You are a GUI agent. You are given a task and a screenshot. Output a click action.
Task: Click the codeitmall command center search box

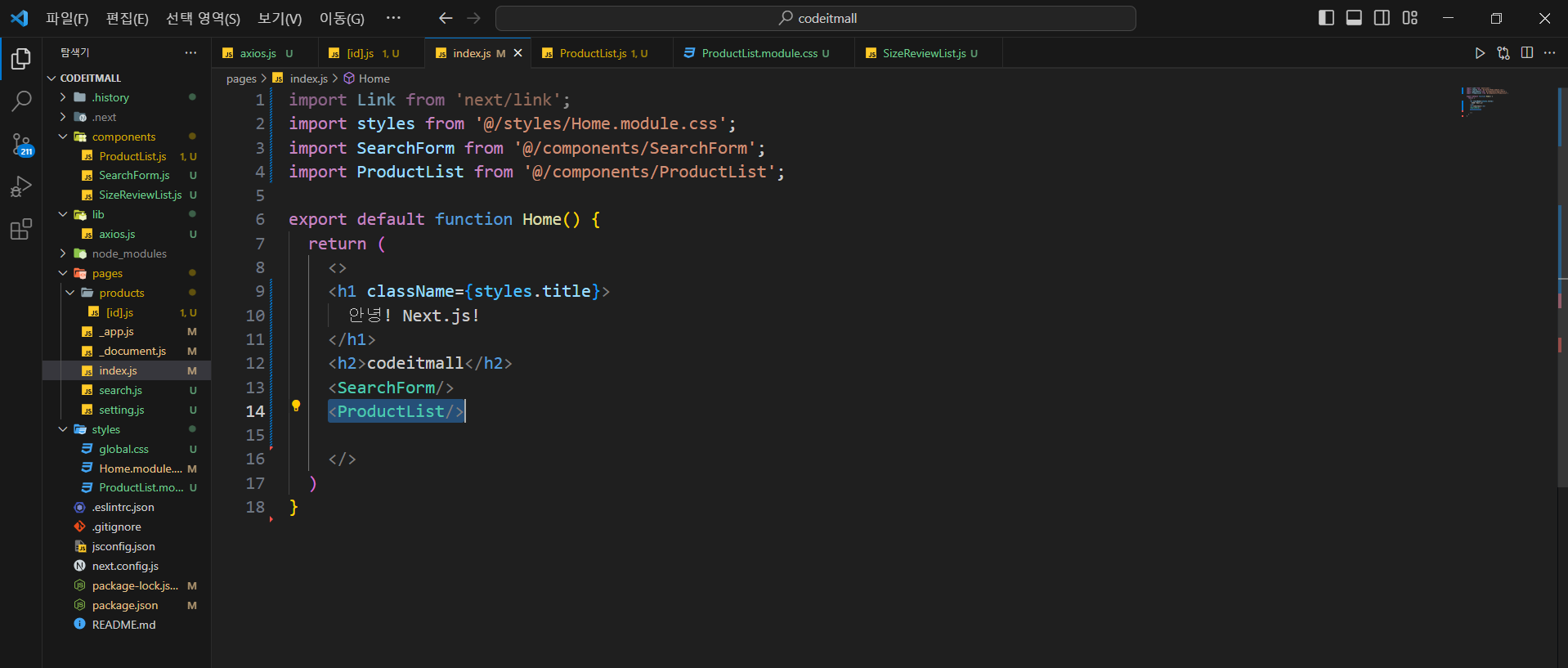point(815,18)
